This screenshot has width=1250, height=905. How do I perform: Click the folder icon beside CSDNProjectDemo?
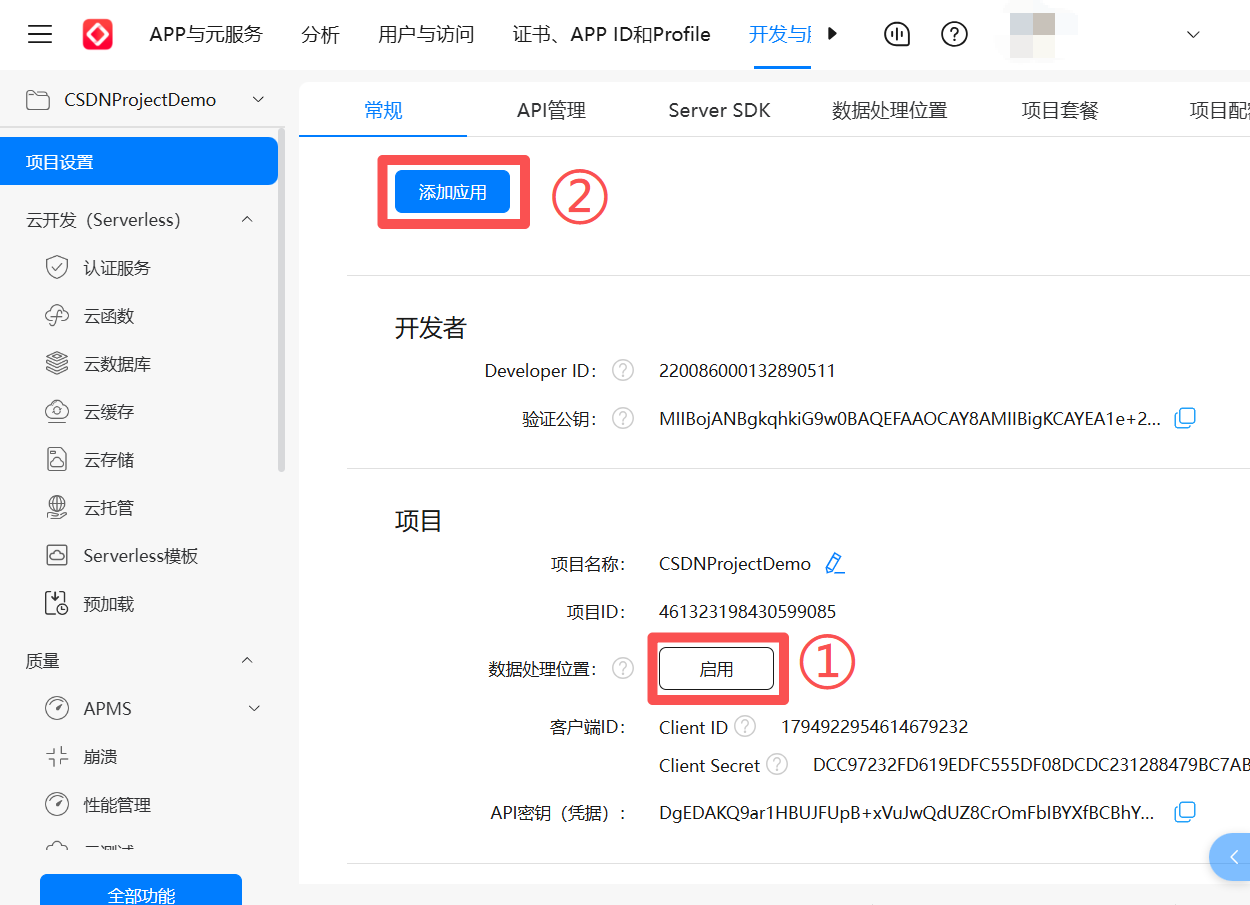(38, 99)
